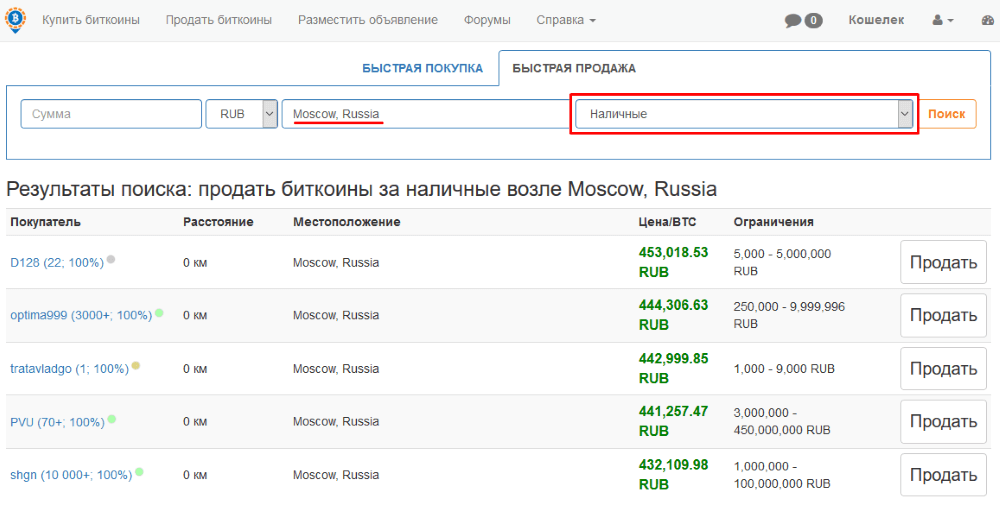Screen dimensions: 1000x506
Task: Open the dashboard gauge icon
Action: pos(988,20)
